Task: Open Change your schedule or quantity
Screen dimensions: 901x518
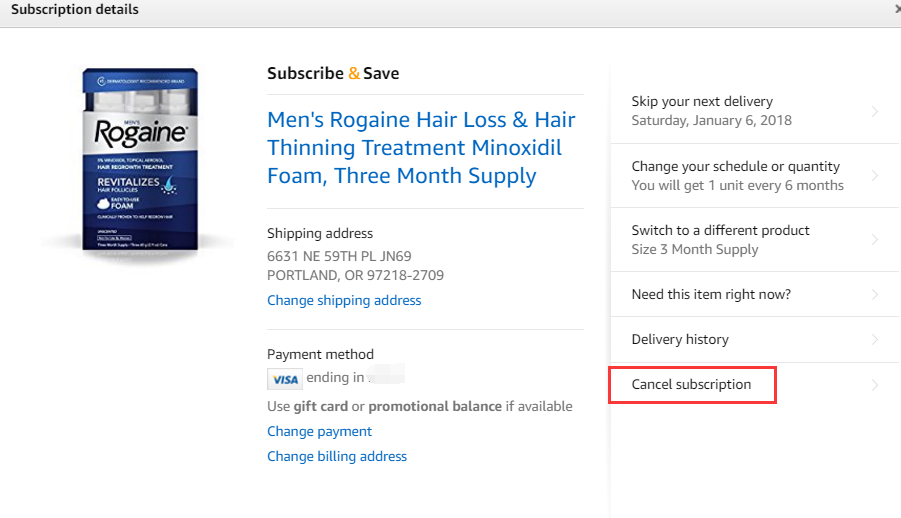Action: (x=755, y=176)
